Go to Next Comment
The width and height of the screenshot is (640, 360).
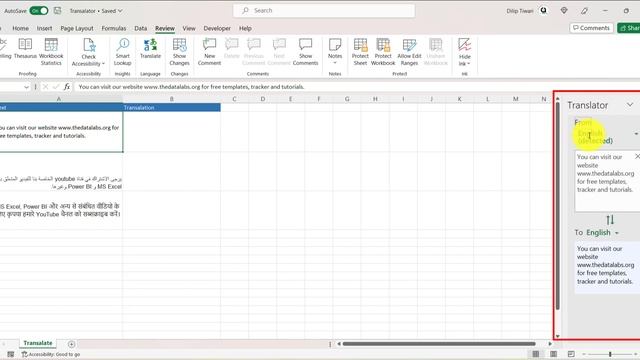(x=279, y=52)
